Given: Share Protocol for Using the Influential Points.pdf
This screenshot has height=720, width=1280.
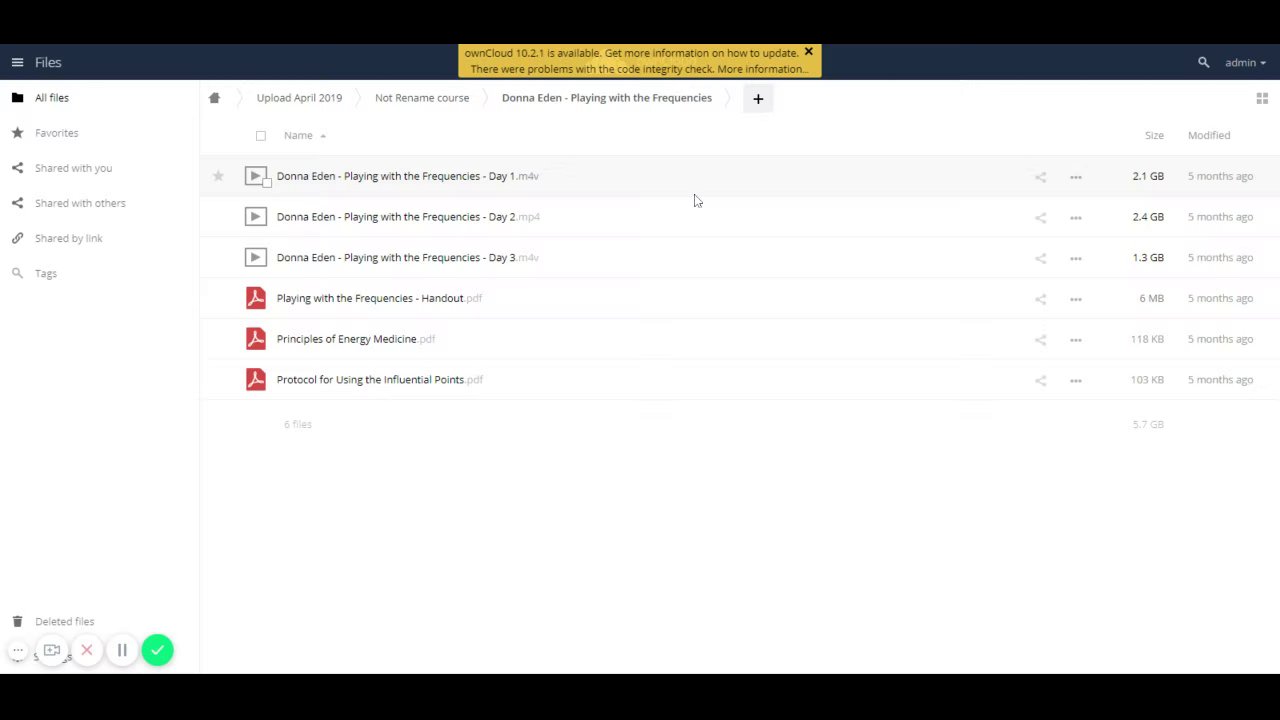Looking at the screenshot, I should (x=1040, y=380).
